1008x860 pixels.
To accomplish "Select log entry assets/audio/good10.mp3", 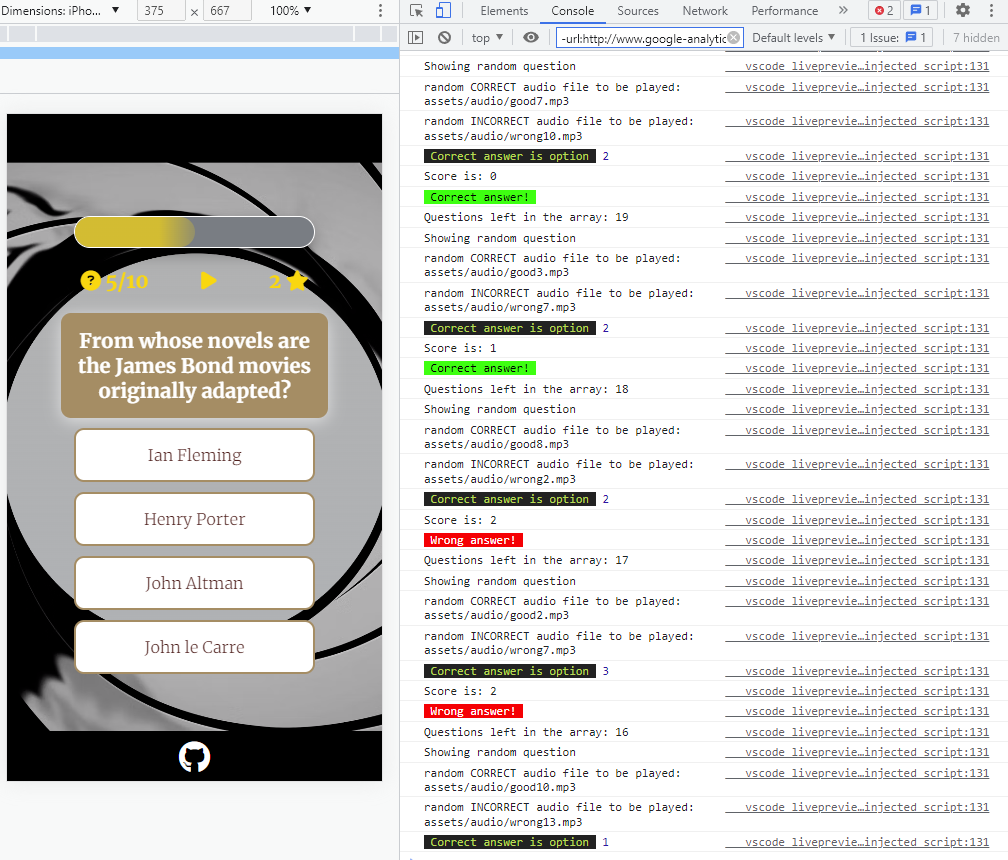I will pos(500,787).
